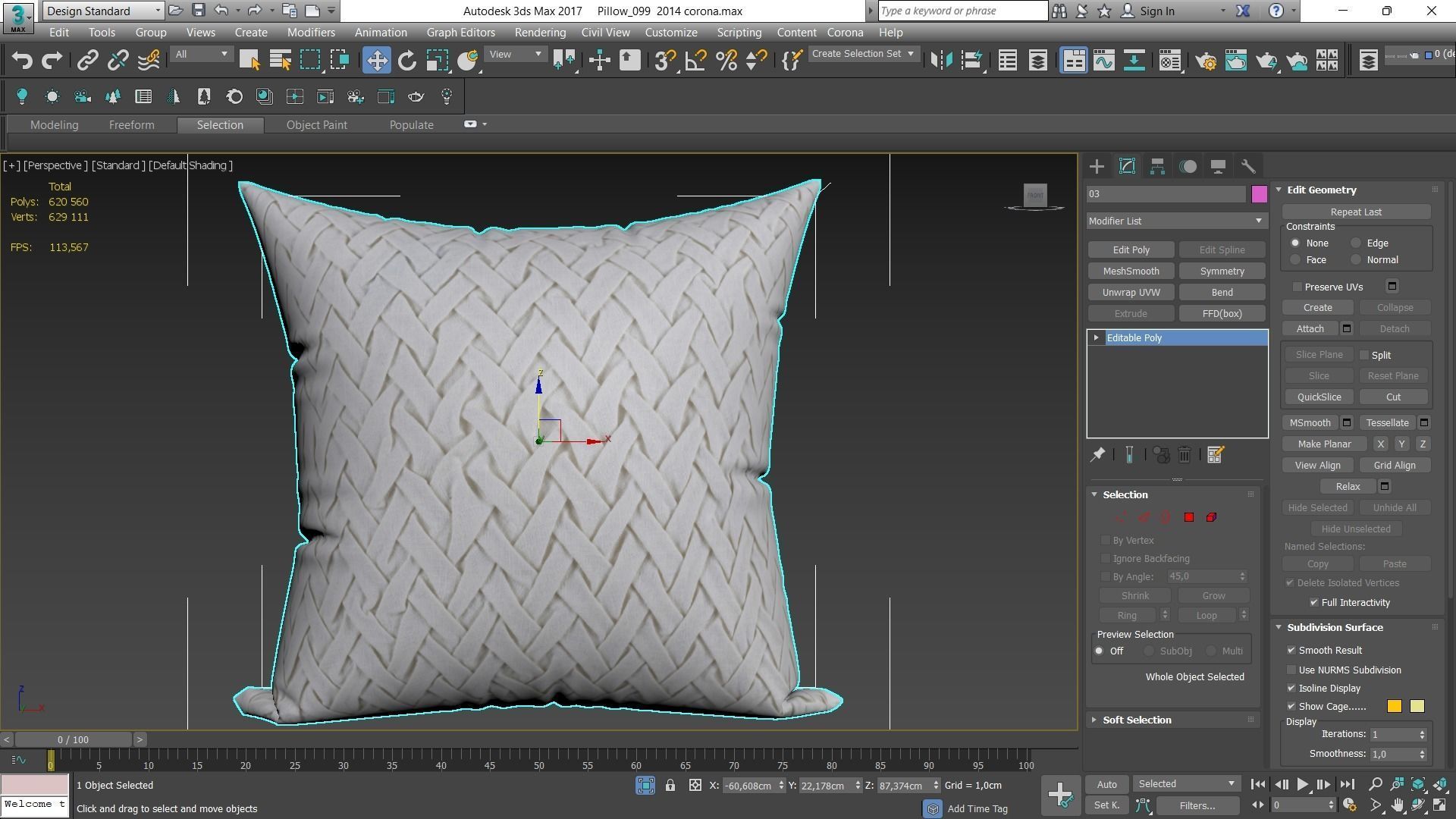Toggle 3D Snaps icon
This screenshot has width=1456, height=819.
(x=665, y=61)
